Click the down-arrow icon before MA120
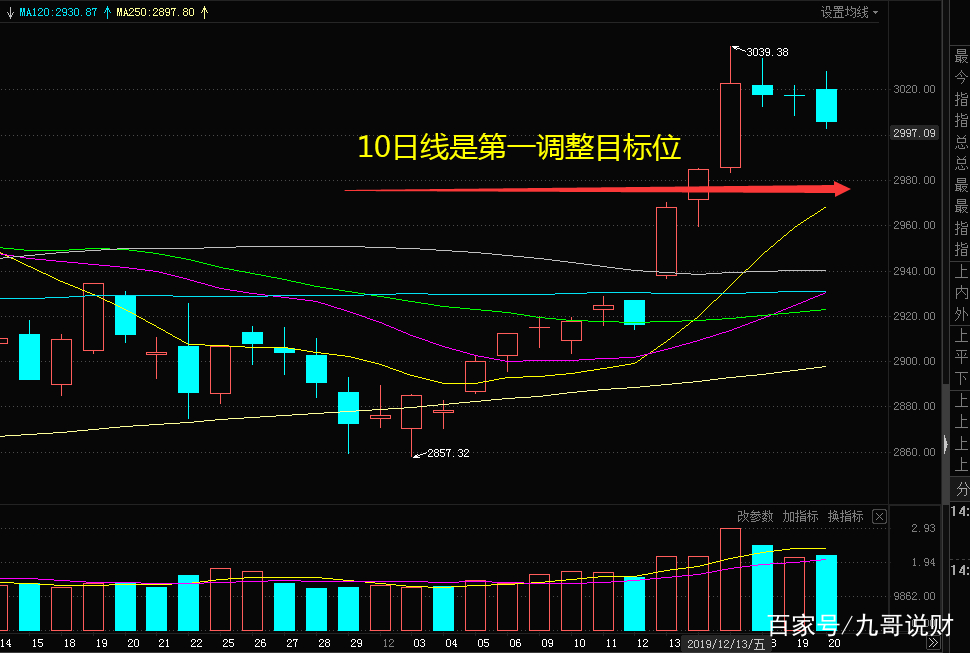970x653 pixels. pos(10,11)
